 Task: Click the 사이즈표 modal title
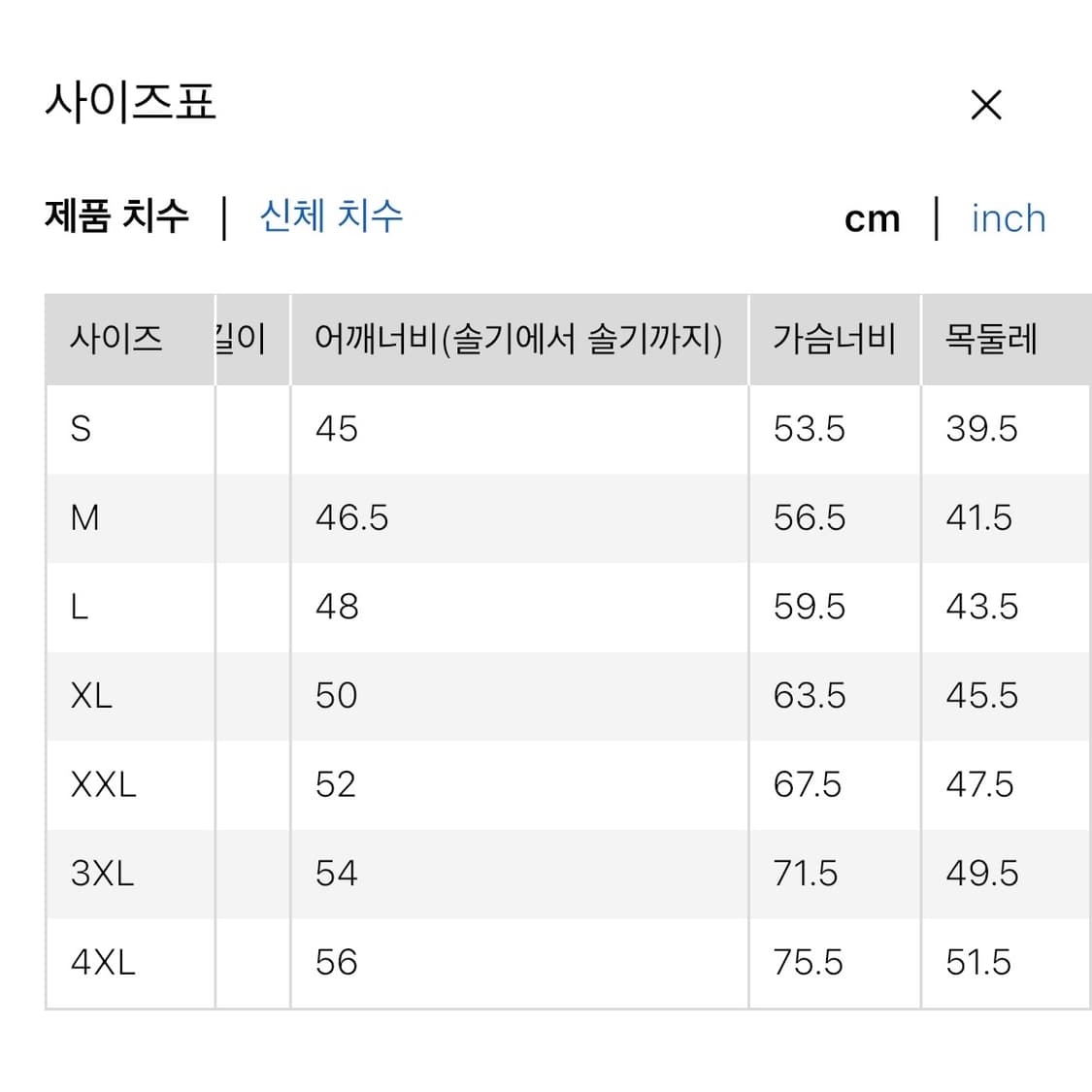point(131,104)
